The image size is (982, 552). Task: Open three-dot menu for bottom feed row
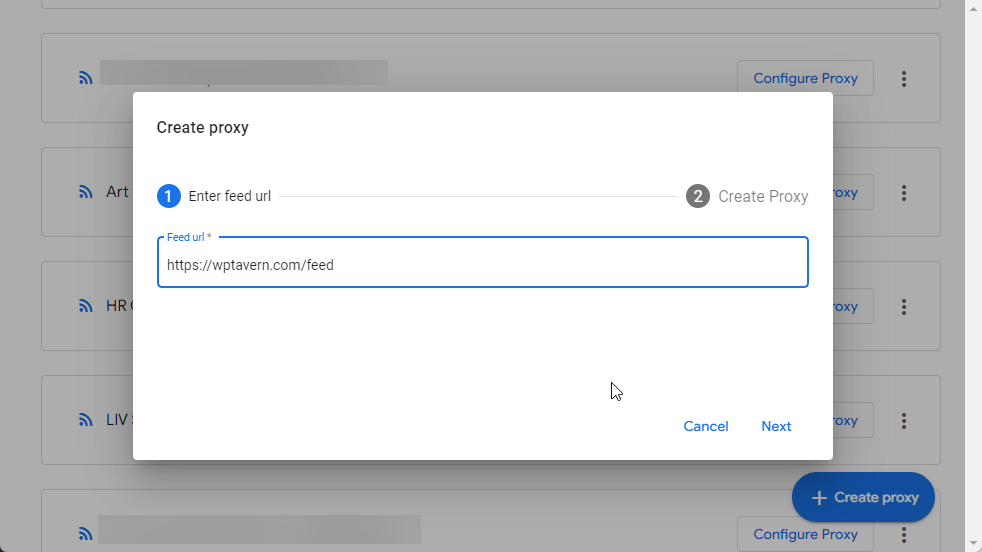coord(904,534)
